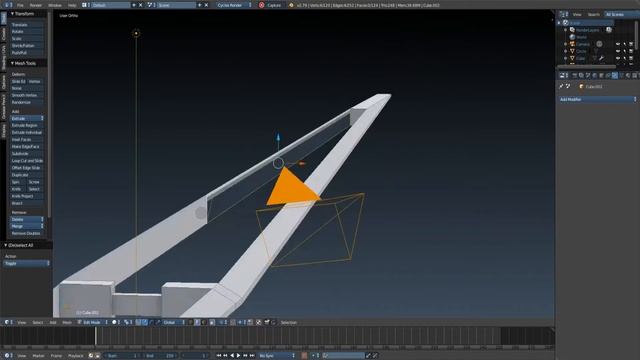The width and height of the screenshot is (640, 360).
Task: Open the Window menu
Action: tap(55, 5)
